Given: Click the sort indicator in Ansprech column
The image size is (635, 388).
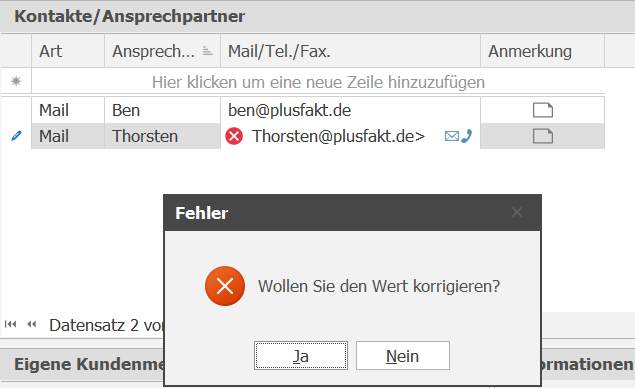Looking at the screenshot, I should tap(208, 51).
